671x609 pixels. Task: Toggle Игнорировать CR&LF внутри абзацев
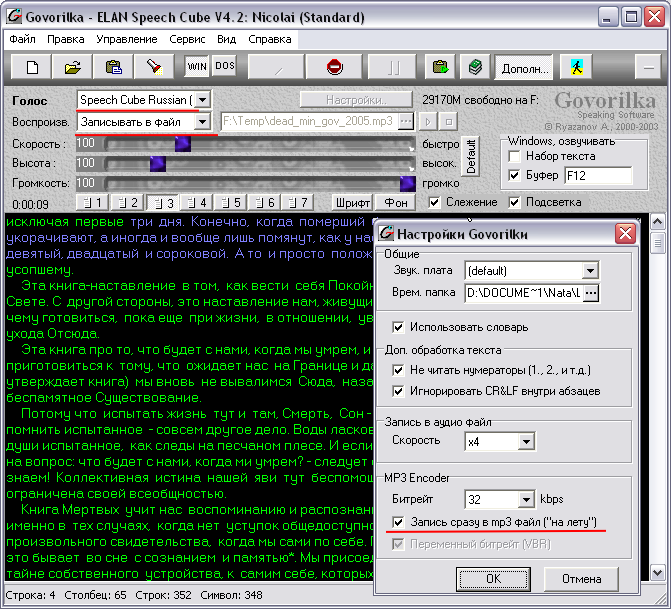pyautogui.click(x=398, y=391)
